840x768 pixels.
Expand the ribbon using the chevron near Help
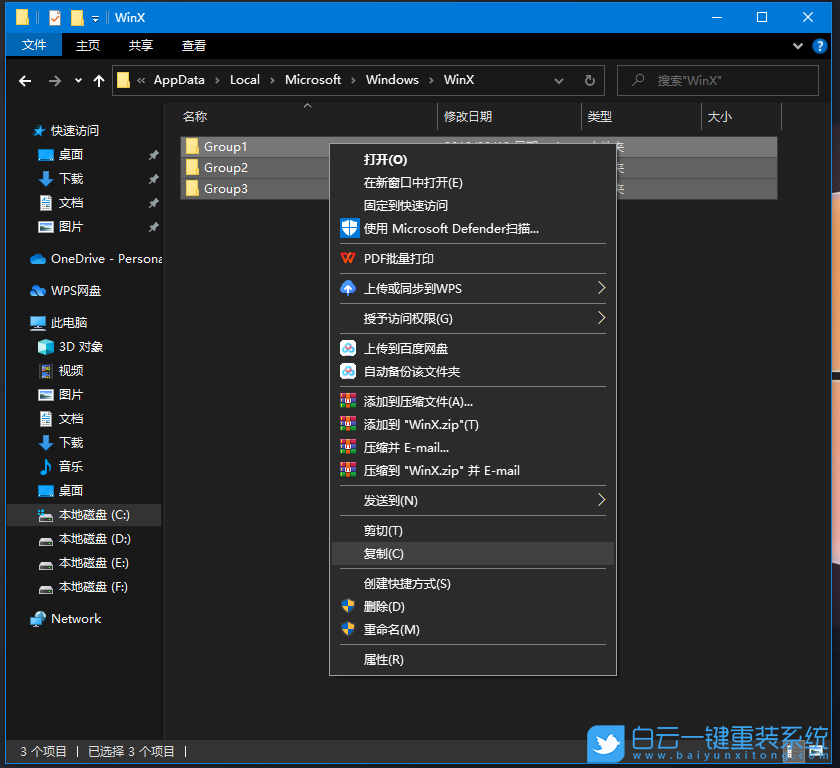[x=797, y=45]
